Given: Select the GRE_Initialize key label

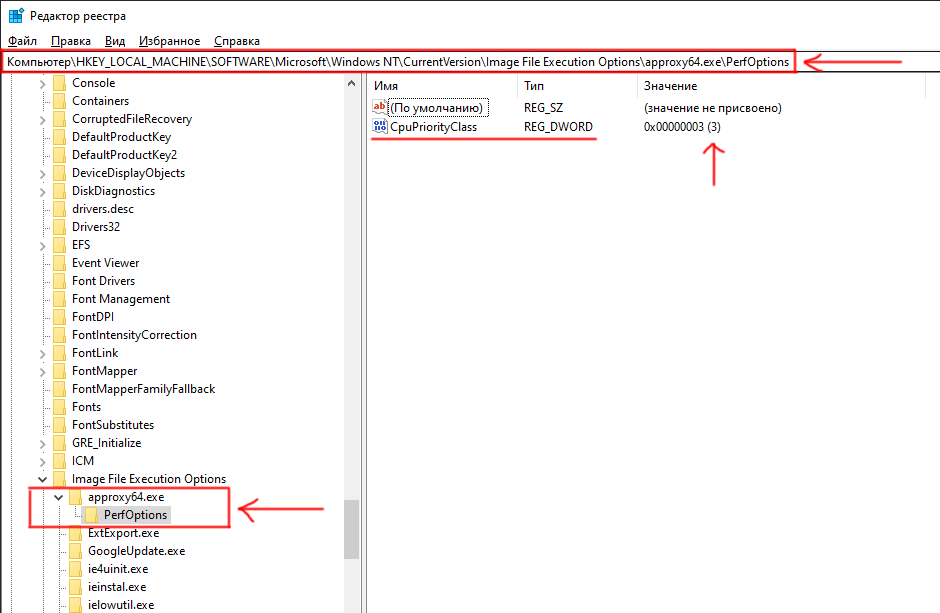Looking at the screenshot, I should (x=107, y=443).
